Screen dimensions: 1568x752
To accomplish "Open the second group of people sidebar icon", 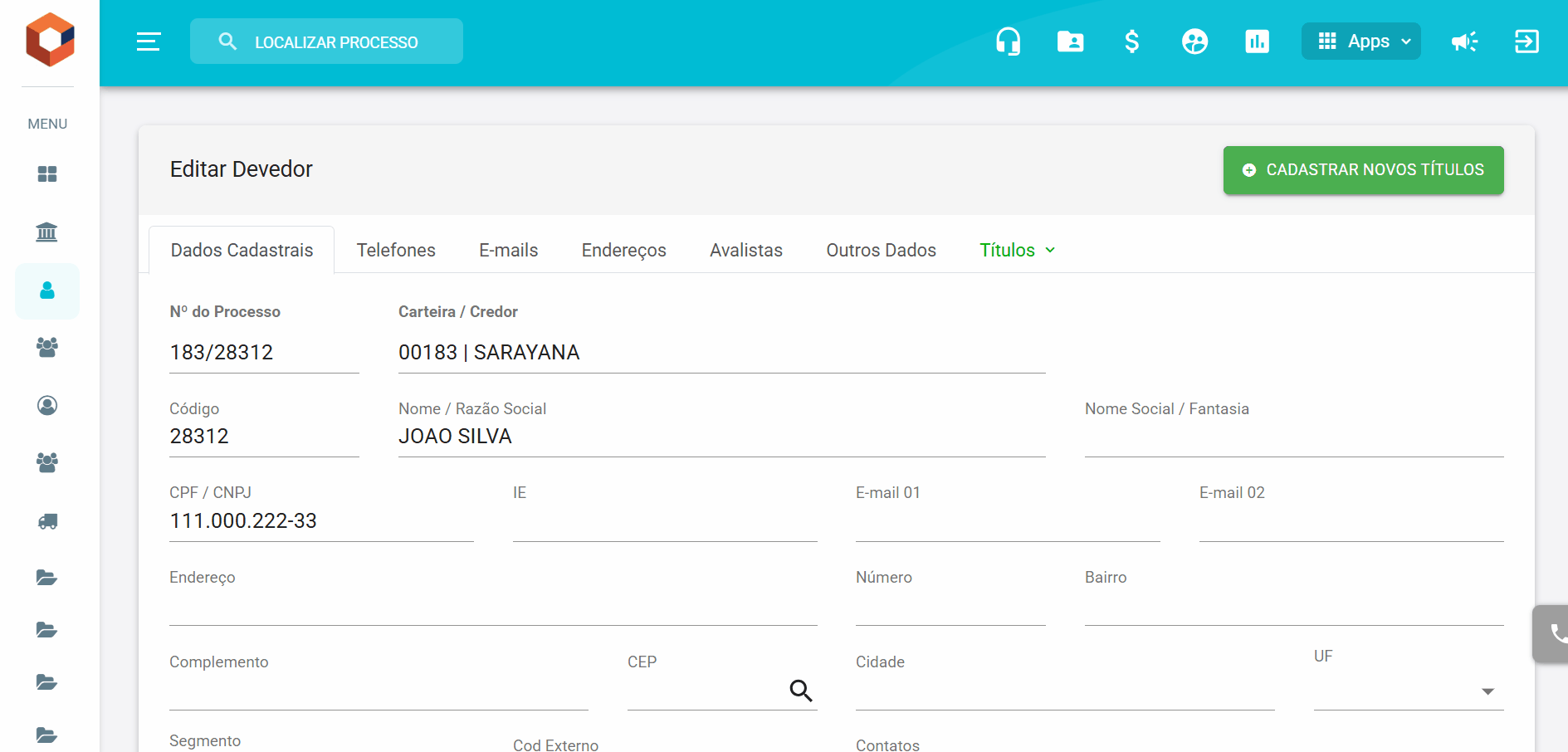I will click(x=47, y=462).
